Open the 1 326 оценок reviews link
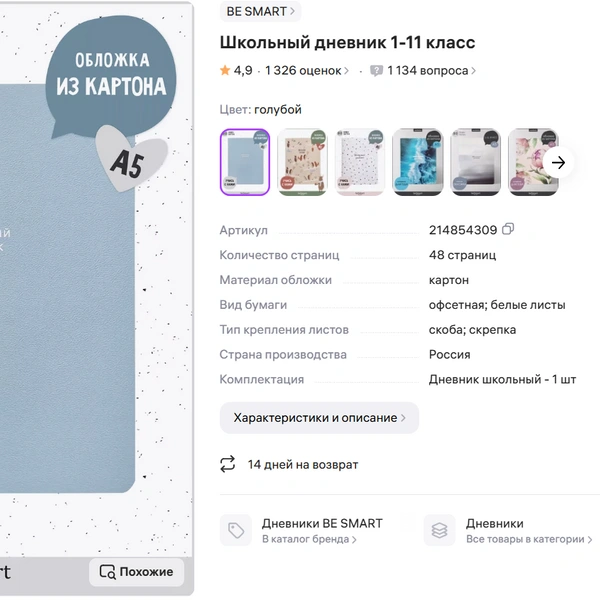This screenshot has height=600, width=600. pos(307,71)
